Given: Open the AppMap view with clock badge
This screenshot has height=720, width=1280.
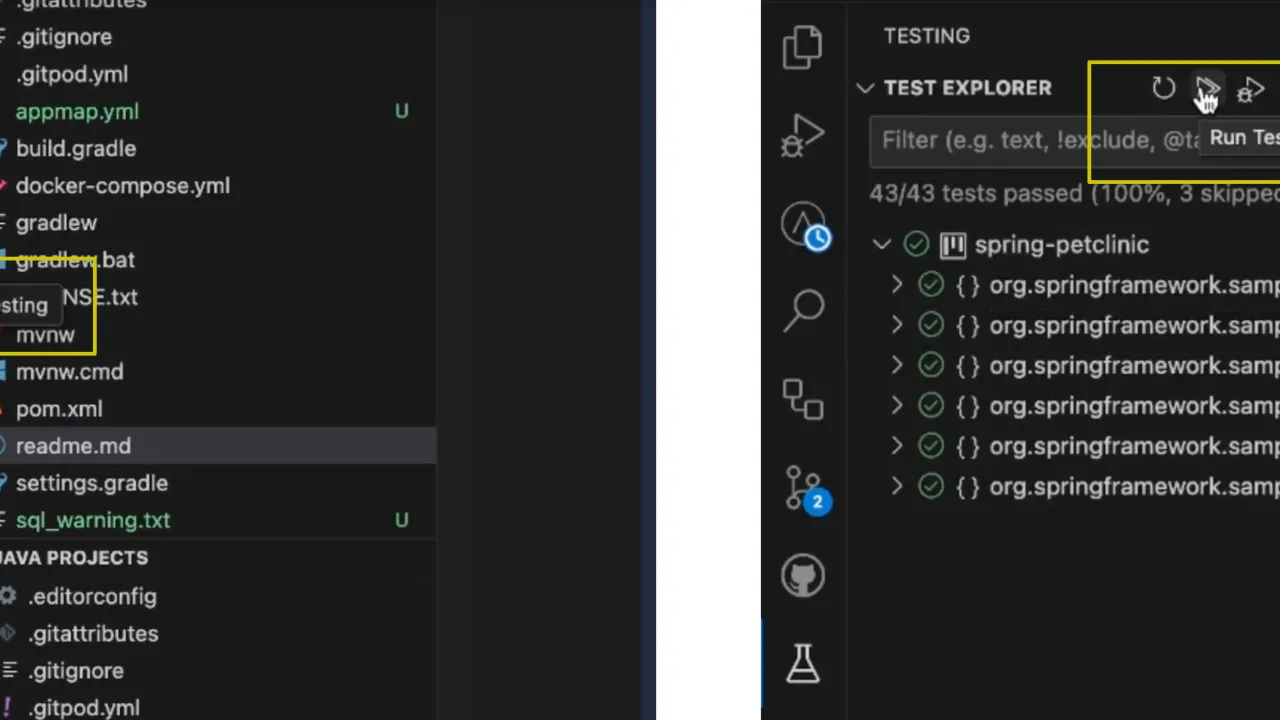Looking at the screenshot, I should [x=805, y=225].
